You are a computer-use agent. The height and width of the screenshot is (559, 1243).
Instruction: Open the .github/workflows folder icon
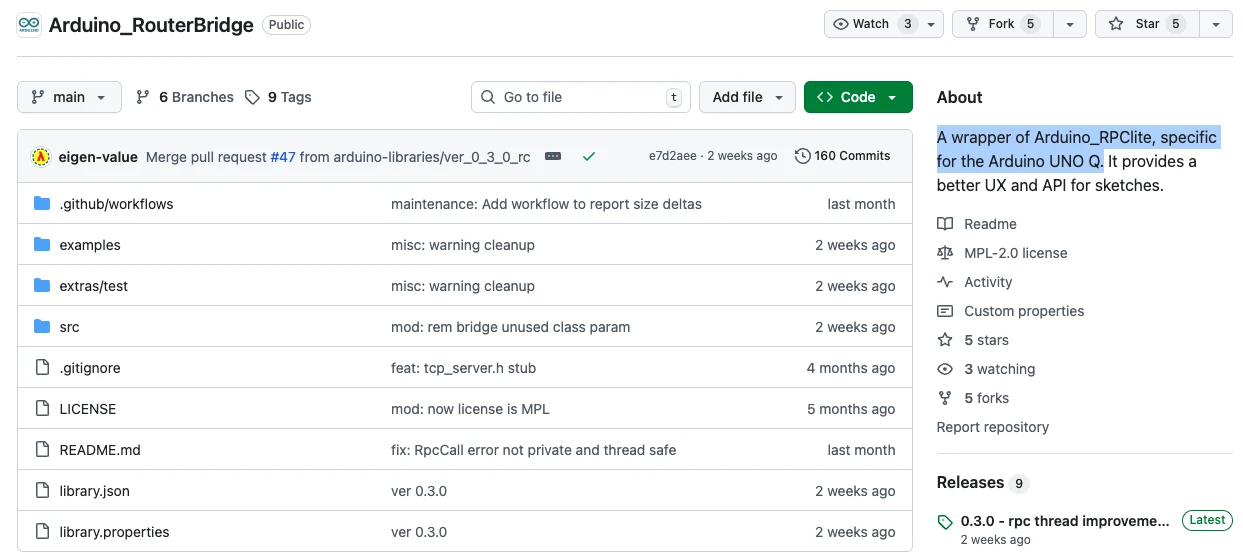pyautogui.click(x=42, y=204)
